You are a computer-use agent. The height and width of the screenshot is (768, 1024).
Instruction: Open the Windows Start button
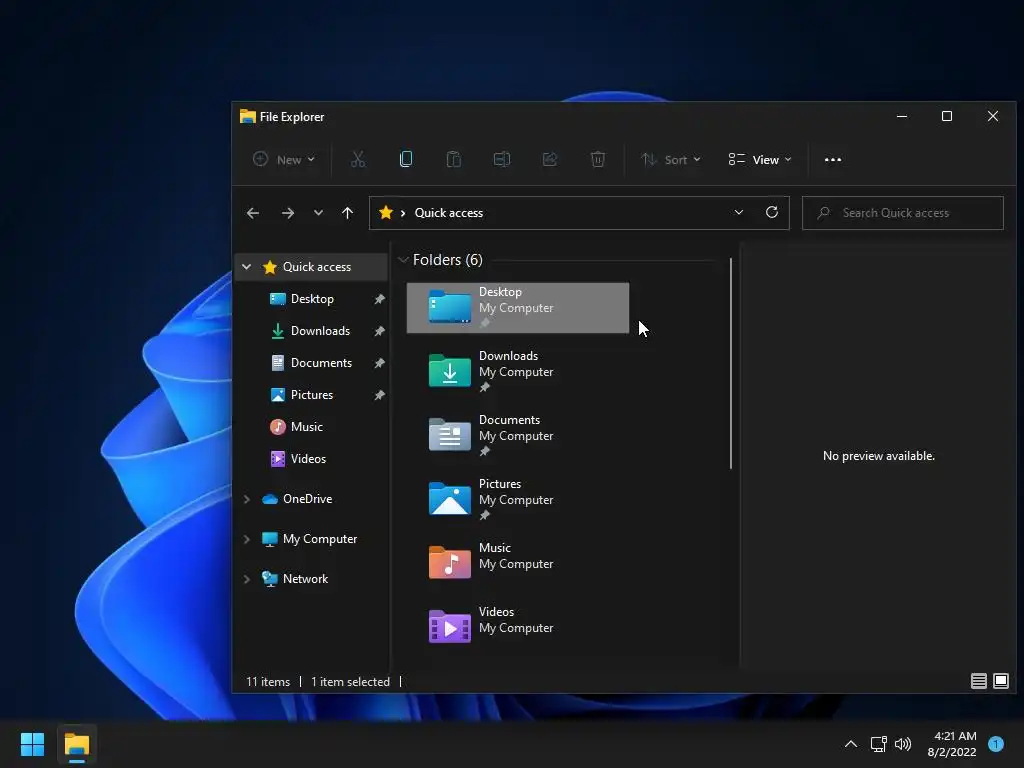[x=32, y=744]
